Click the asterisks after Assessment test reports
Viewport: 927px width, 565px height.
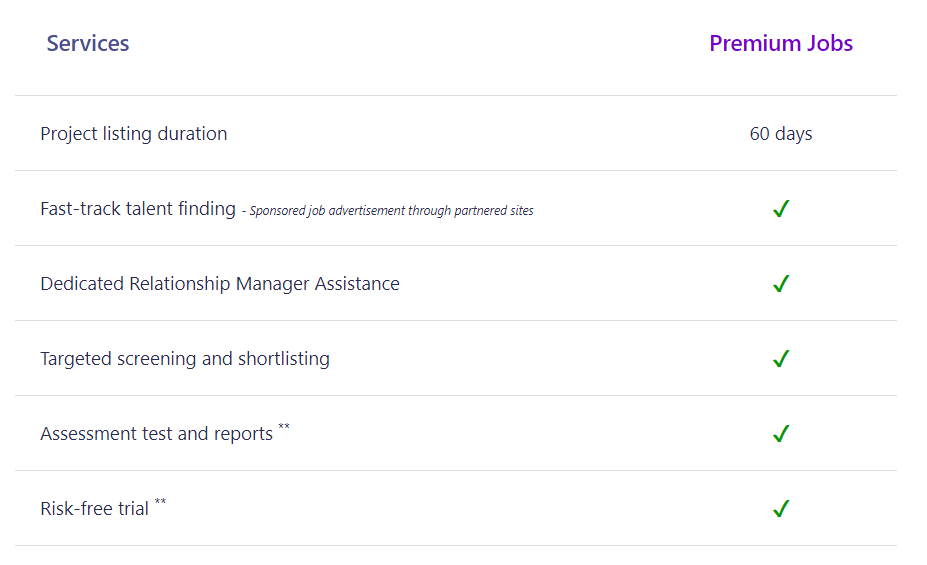(284, 427)
